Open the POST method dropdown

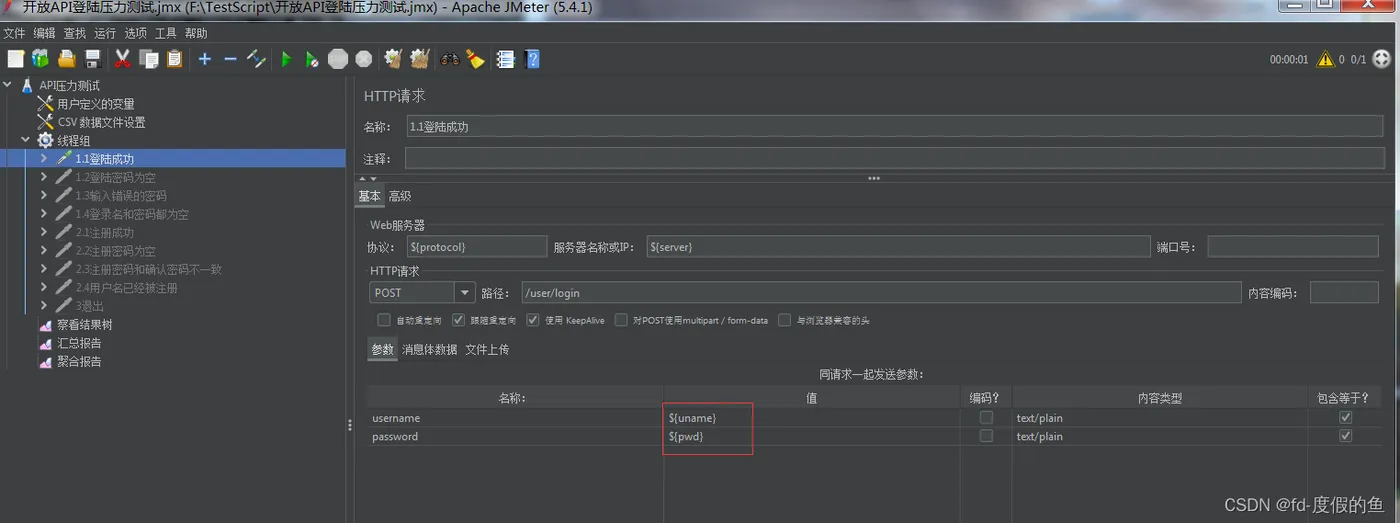tap(464, 293)
